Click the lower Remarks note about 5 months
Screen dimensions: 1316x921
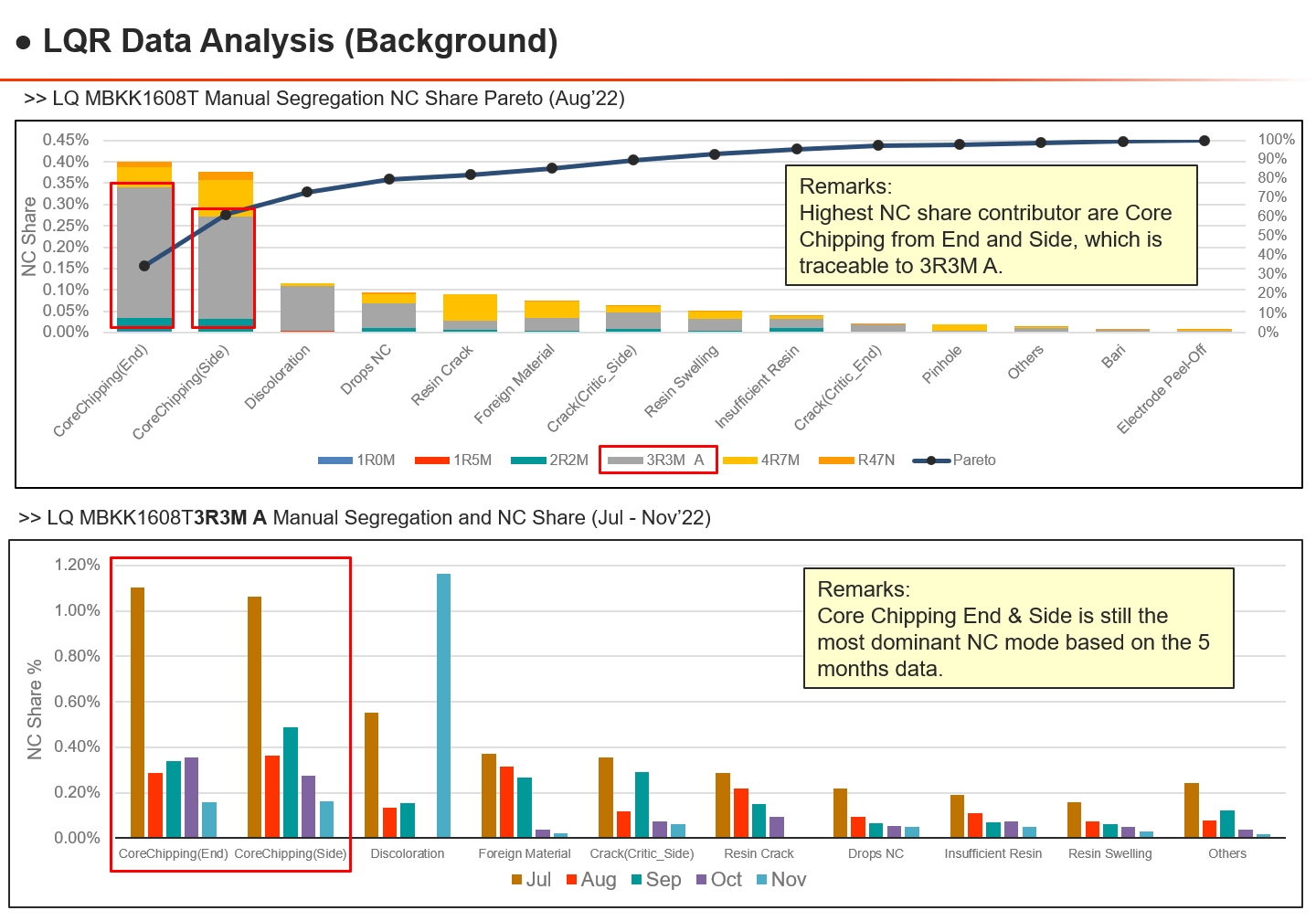(x=1019, y=629)
